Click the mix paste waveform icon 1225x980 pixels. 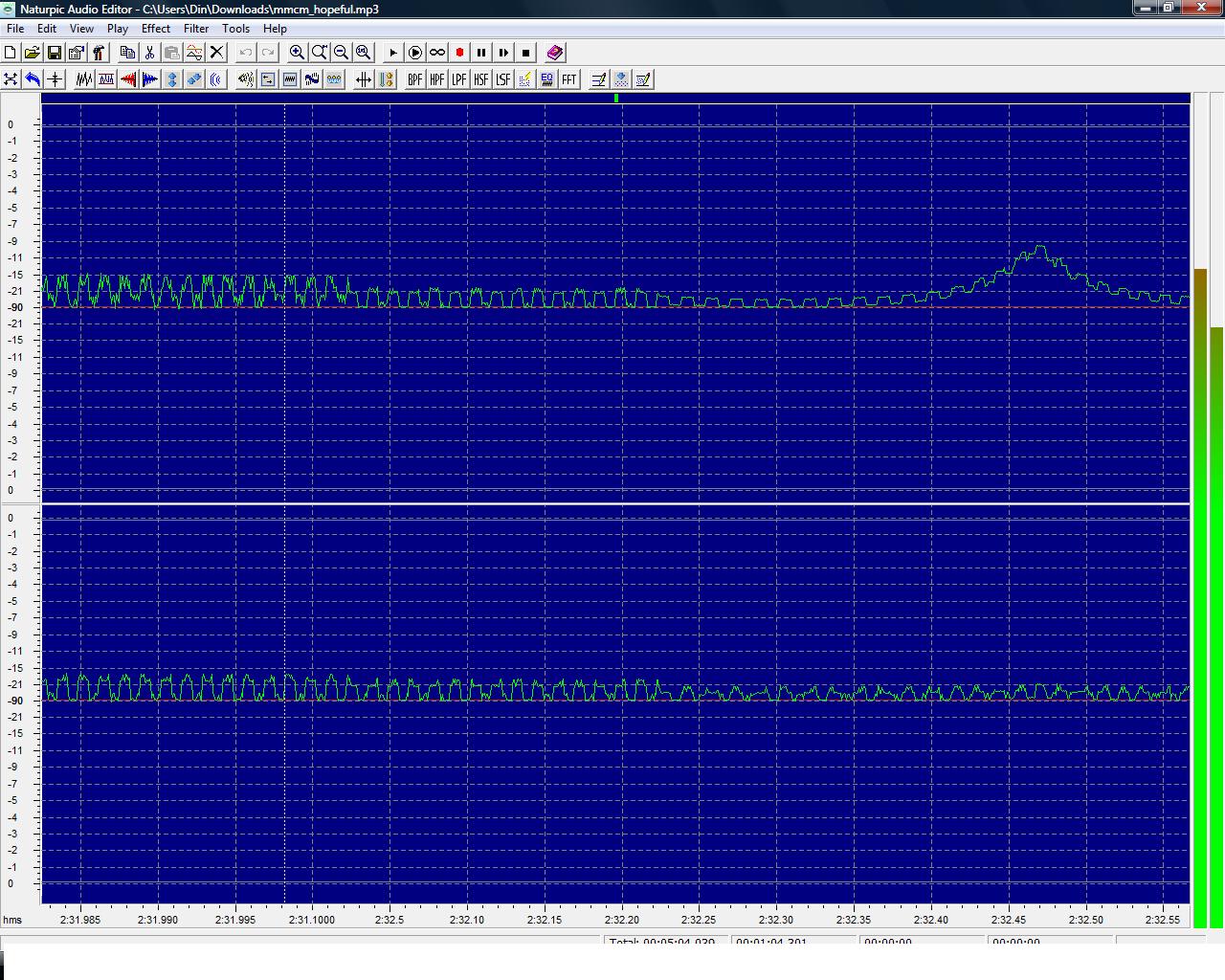pos(194,53)
